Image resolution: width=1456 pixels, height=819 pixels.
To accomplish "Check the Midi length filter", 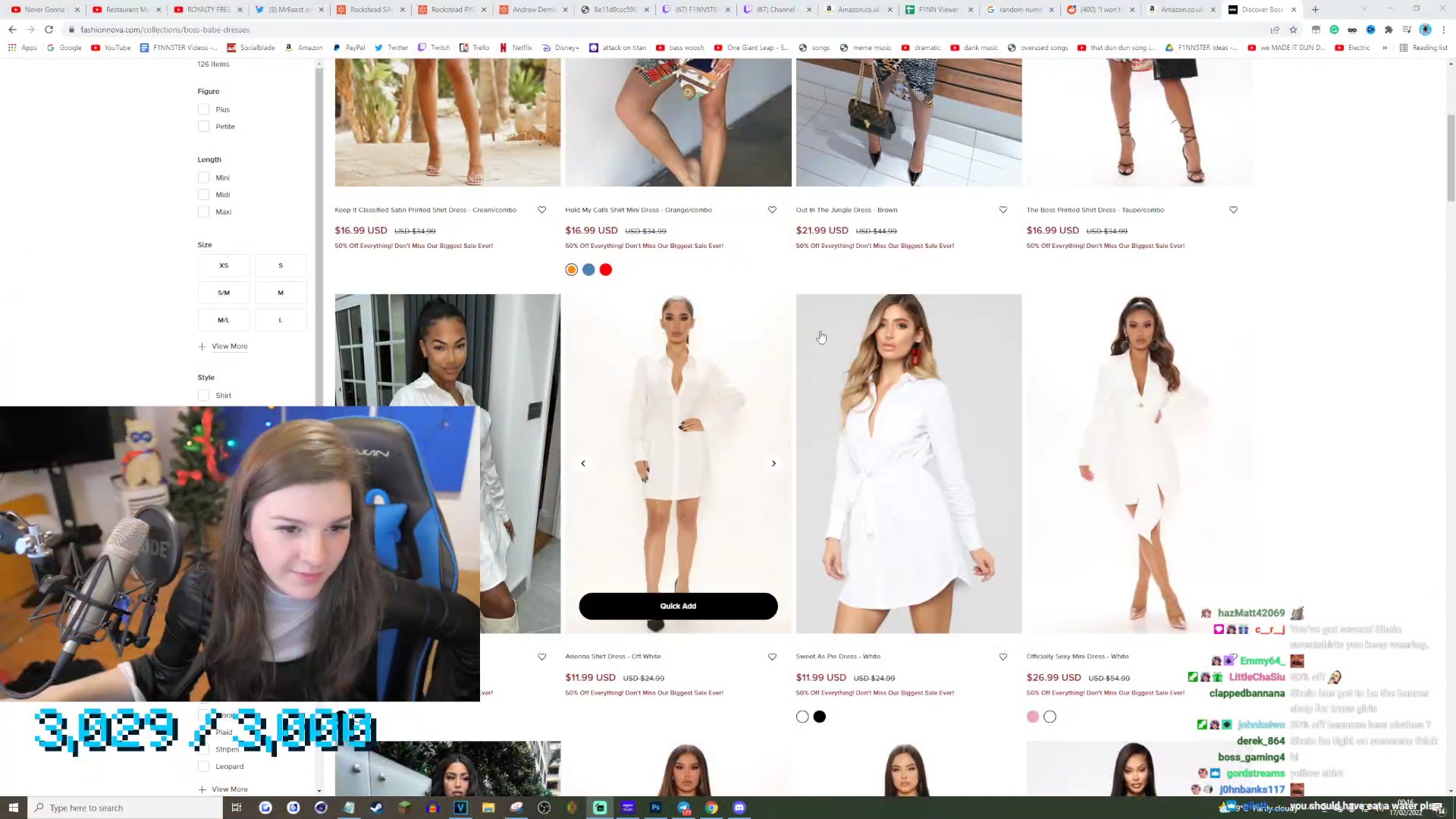I will 203,195.
